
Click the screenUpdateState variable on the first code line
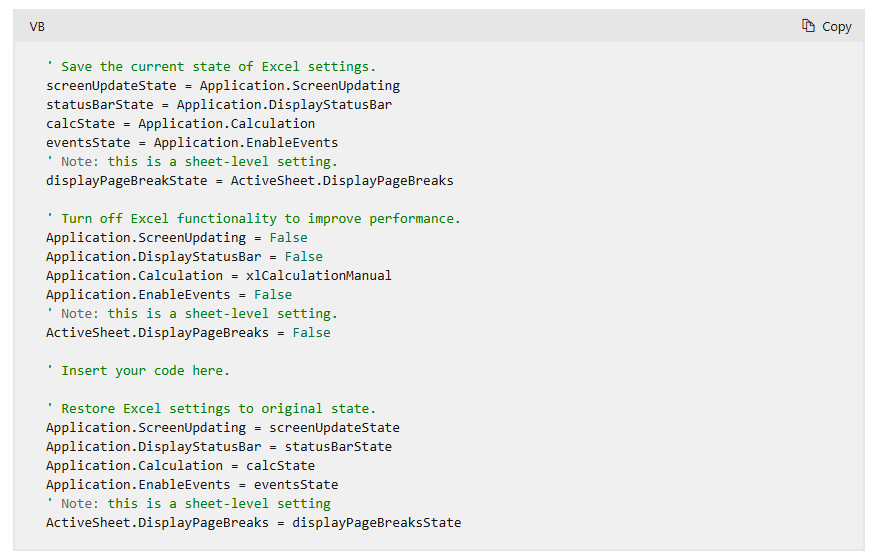pyautogui.click(x=111, y=86)
